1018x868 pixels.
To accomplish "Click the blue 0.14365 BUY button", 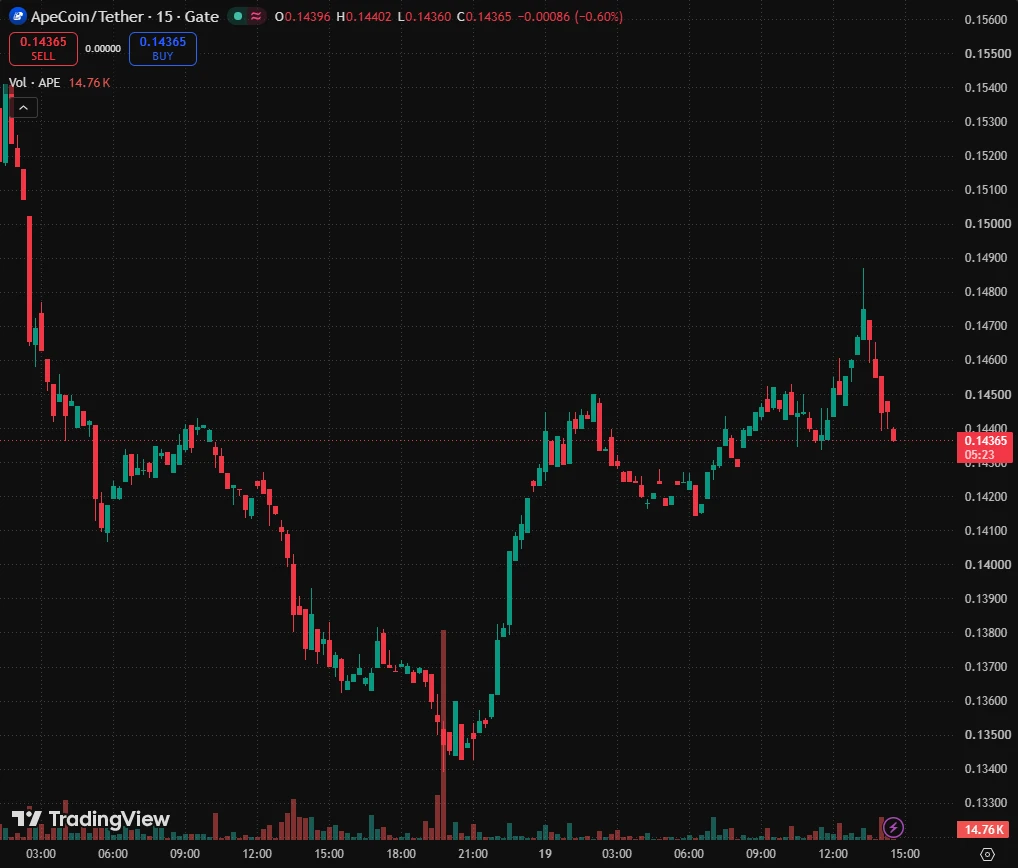I will click(x=163, y=49).
